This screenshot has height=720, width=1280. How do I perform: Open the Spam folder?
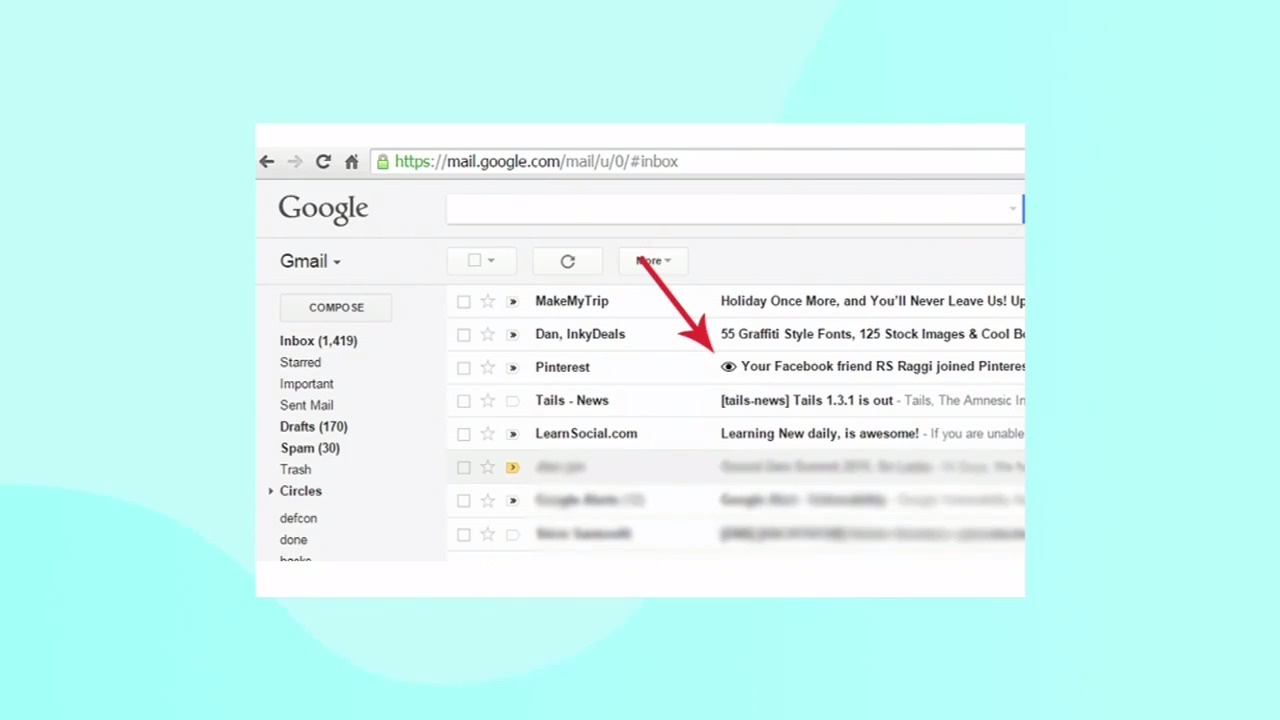click(310, 448)
